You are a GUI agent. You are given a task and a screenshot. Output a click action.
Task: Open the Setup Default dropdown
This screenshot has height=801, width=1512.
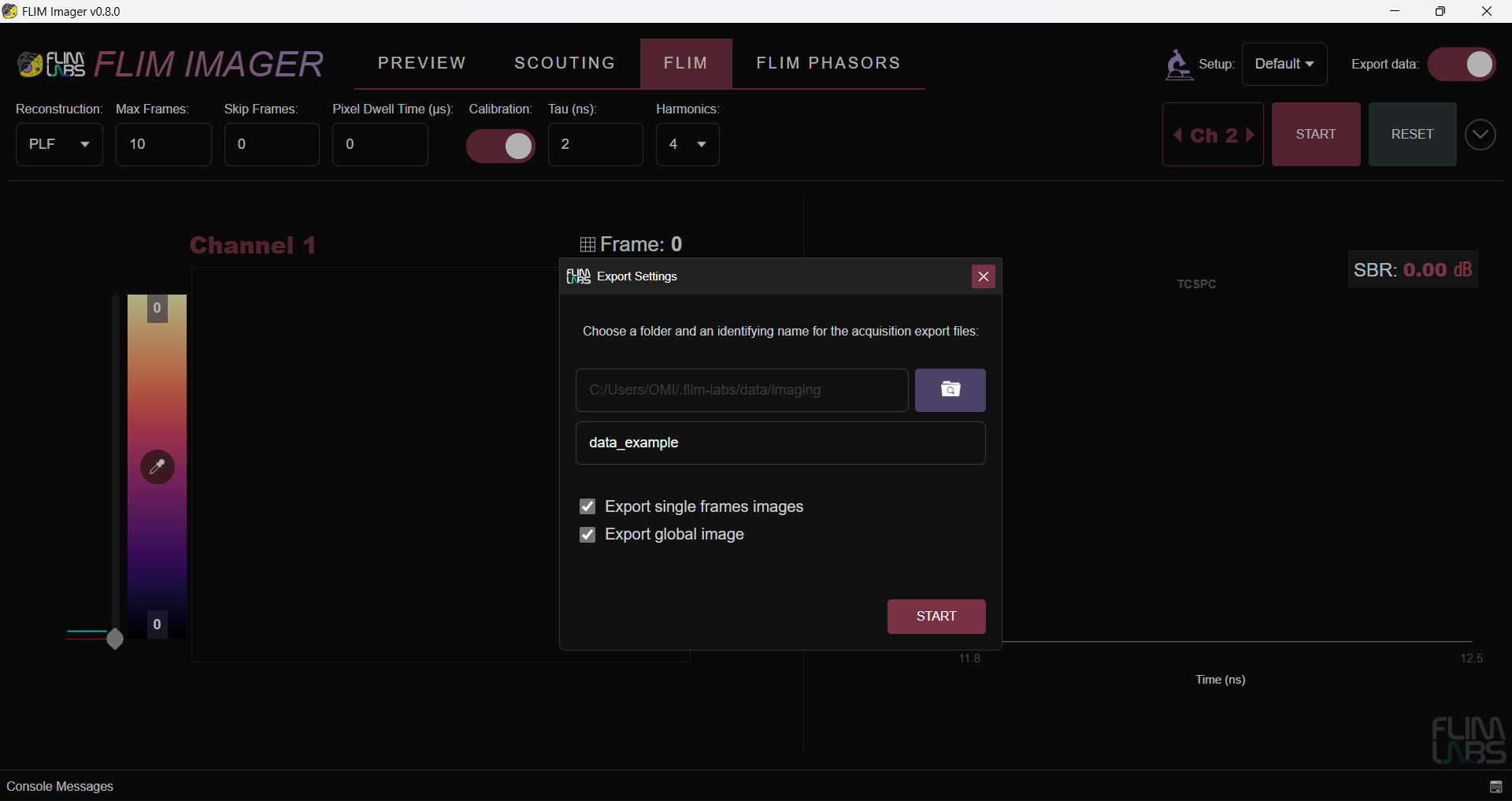pos(1284,64)
